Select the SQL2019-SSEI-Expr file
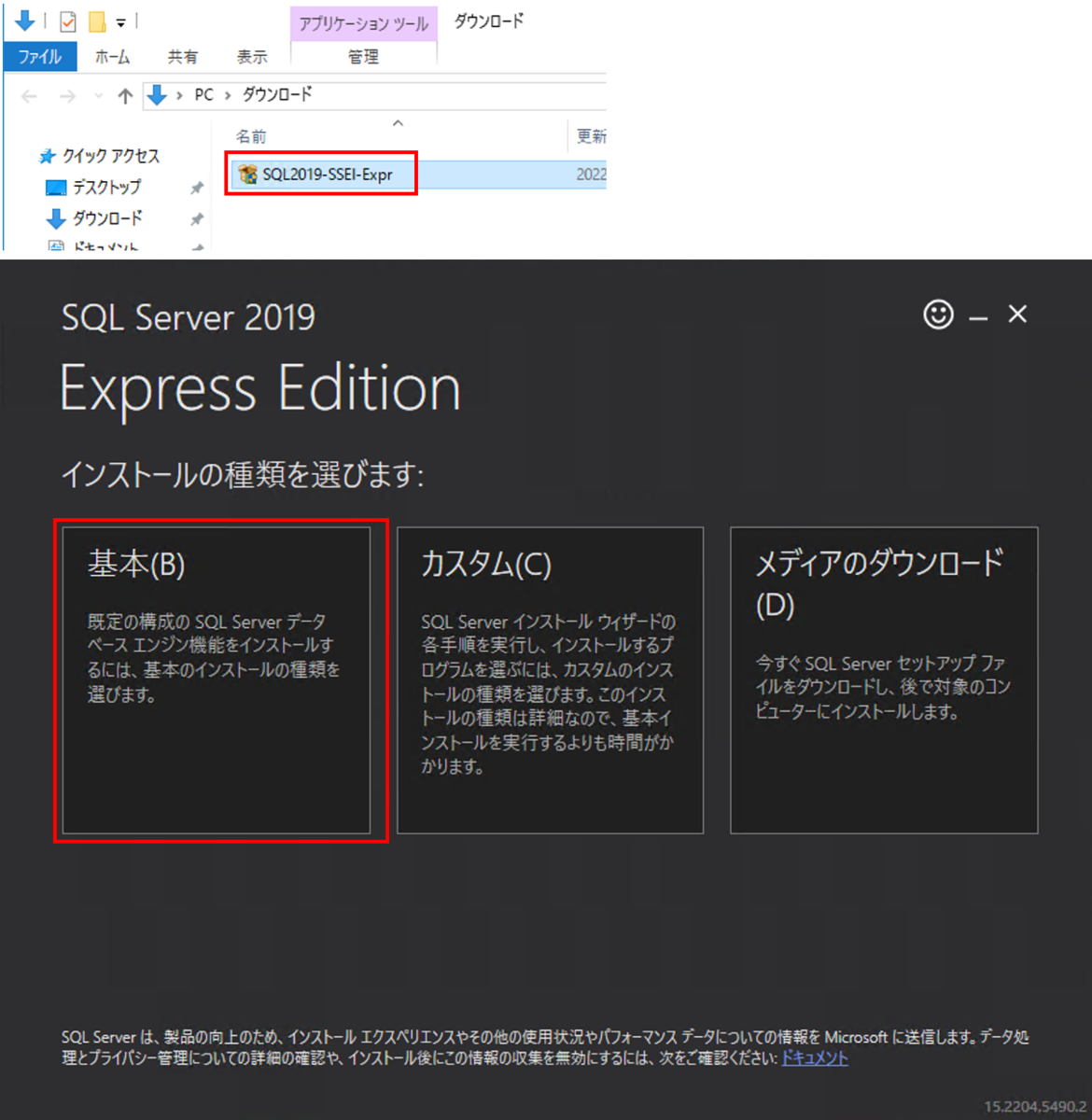The width and height of the screenshot is (1092, 1120). (x=327, y=175)
